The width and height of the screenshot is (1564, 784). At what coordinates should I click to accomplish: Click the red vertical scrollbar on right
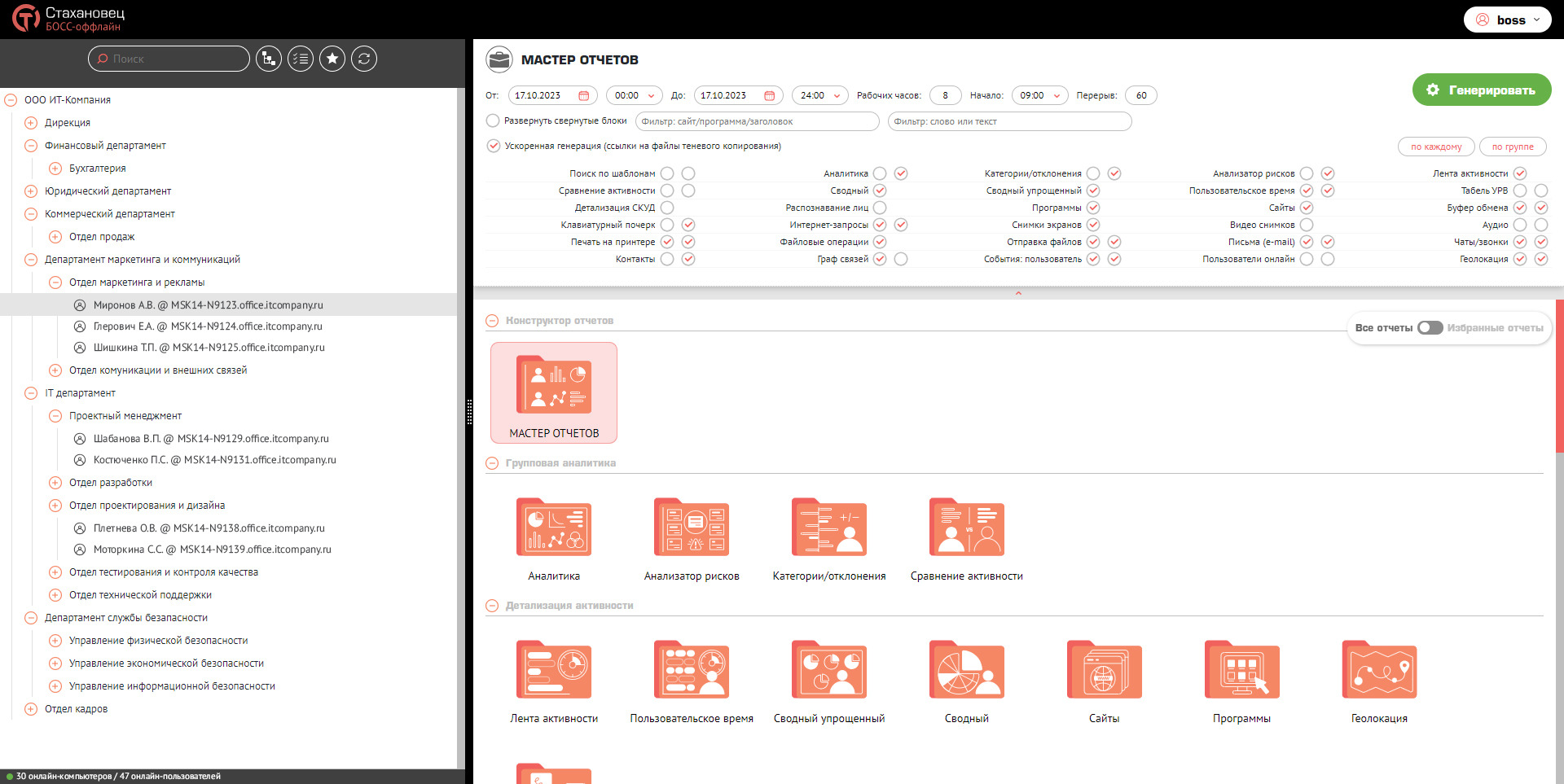1560,376
